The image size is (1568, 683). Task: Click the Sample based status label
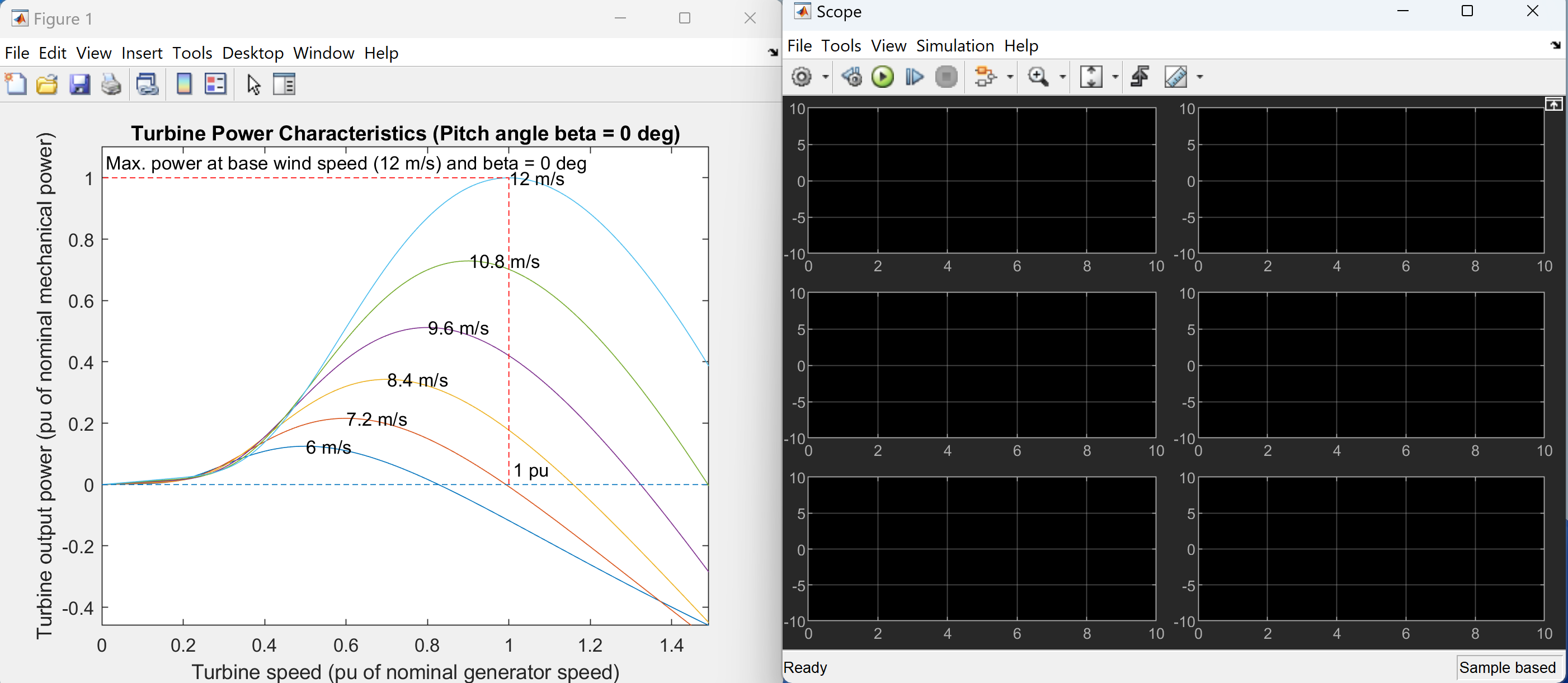[1506, 667]
